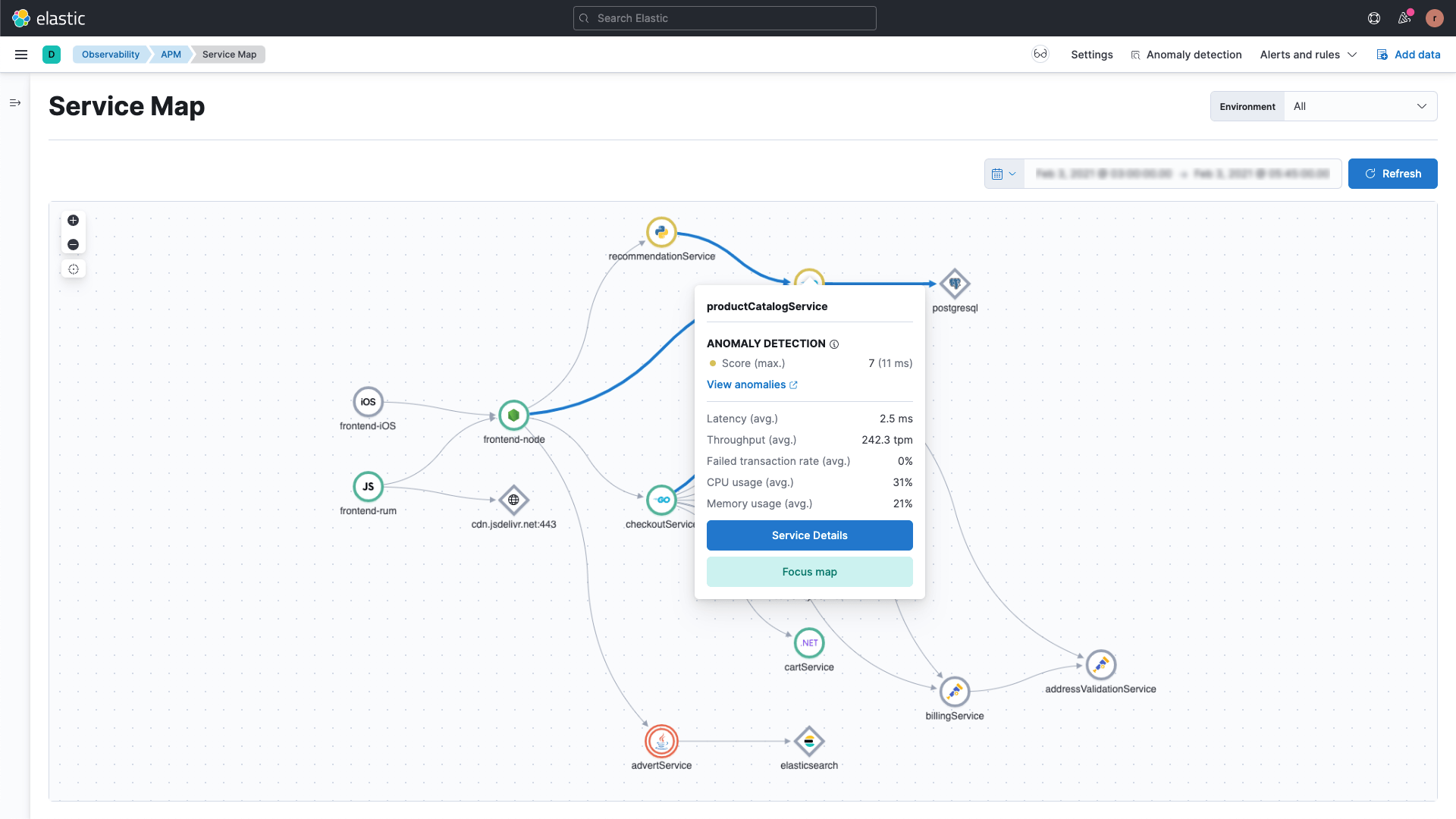
Task: Expand the Alerts and rules dropdown
Action: coord(1308,54)
